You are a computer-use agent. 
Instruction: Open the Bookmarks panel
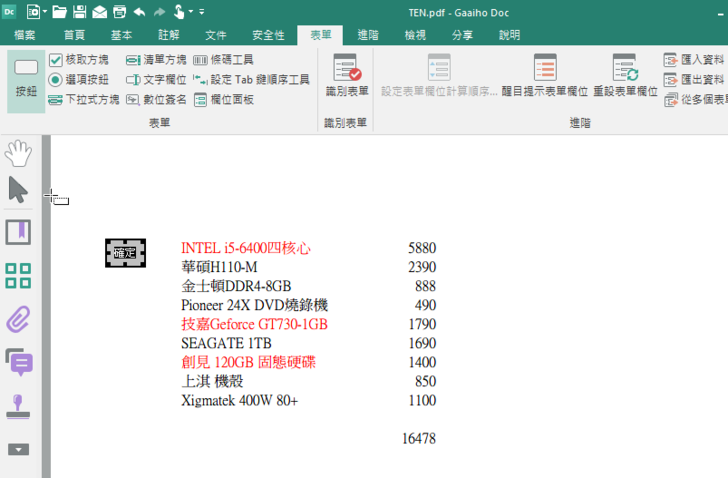coord(18,232)
